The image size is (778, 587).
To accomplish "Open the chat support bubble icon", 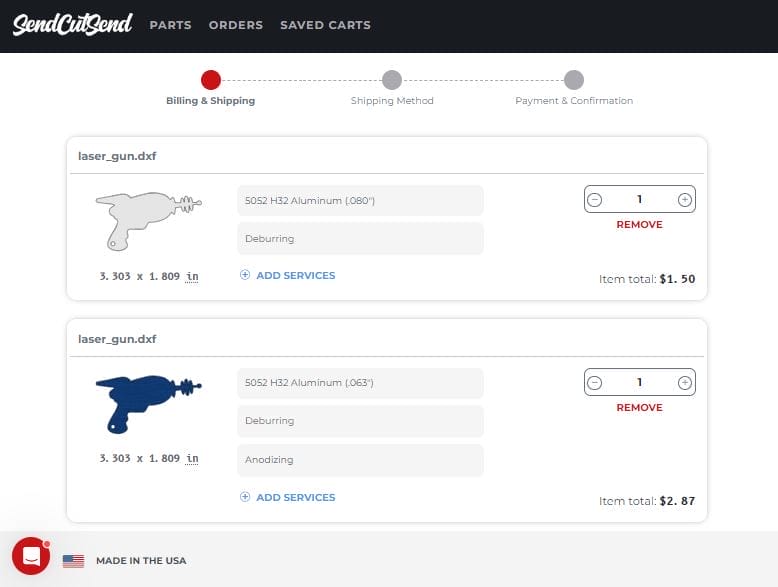I will (x=31, y=556).
